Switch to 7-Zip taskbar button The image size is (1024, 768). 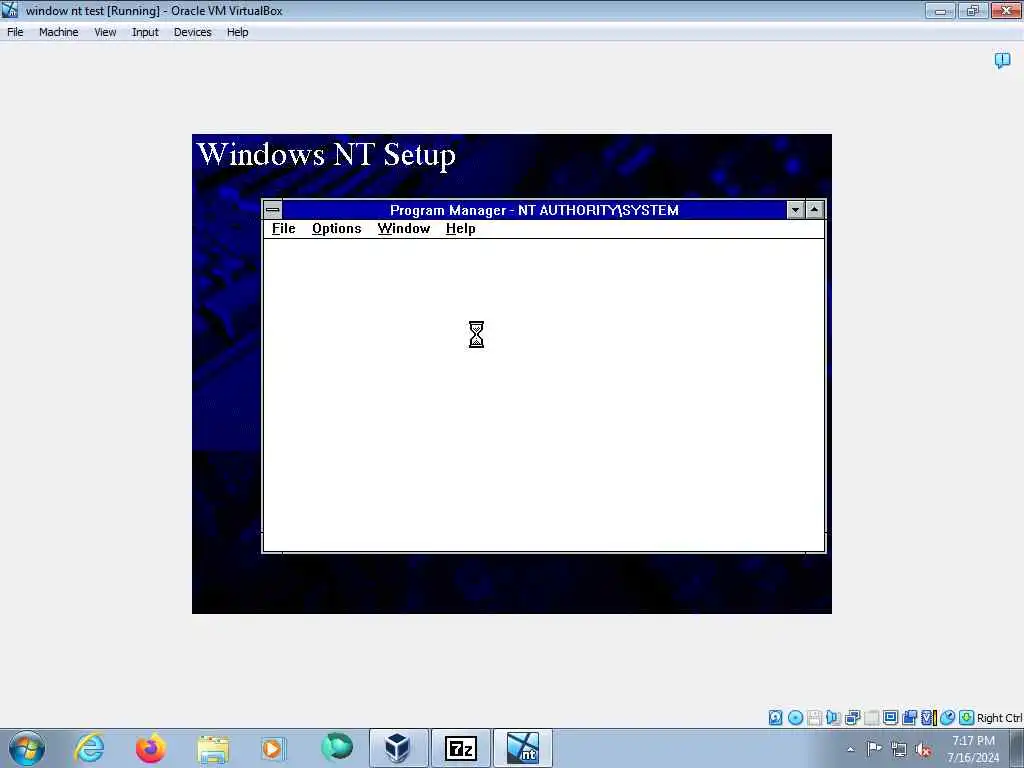coord(460,748)
